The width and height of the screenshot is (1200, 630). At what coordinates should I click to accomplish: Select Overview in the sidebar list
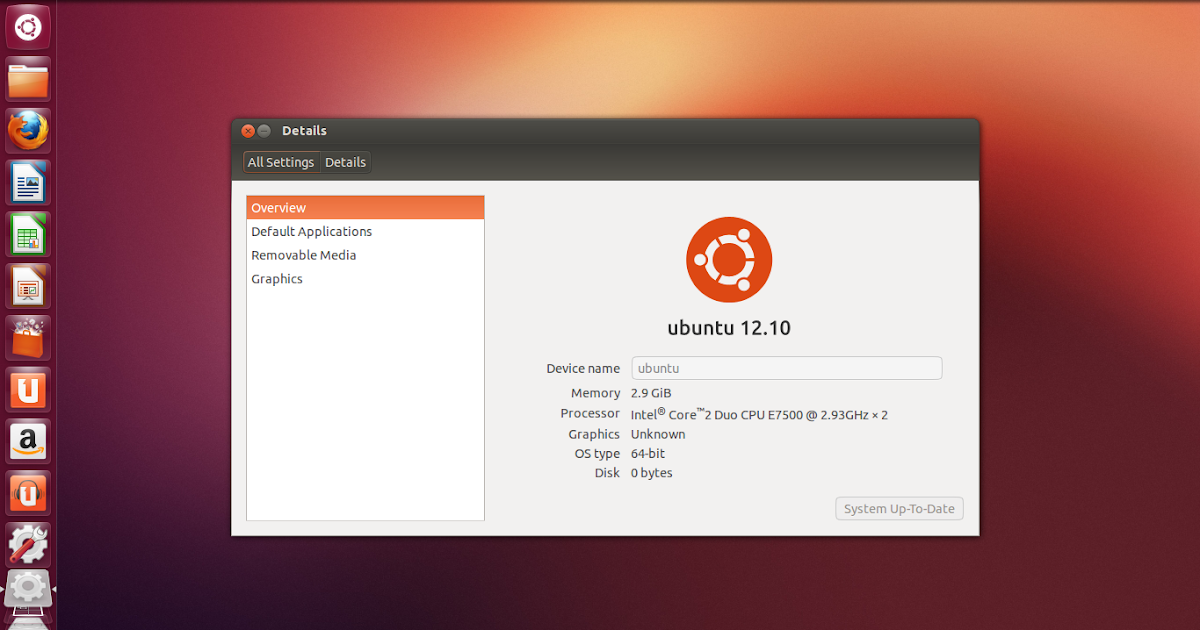click(x=365, y=208)
